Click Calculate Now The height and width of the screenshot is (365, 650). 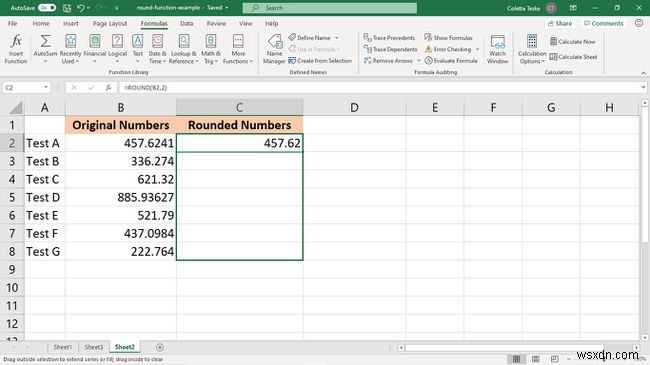pyautogui.click(x=572, y=41)
